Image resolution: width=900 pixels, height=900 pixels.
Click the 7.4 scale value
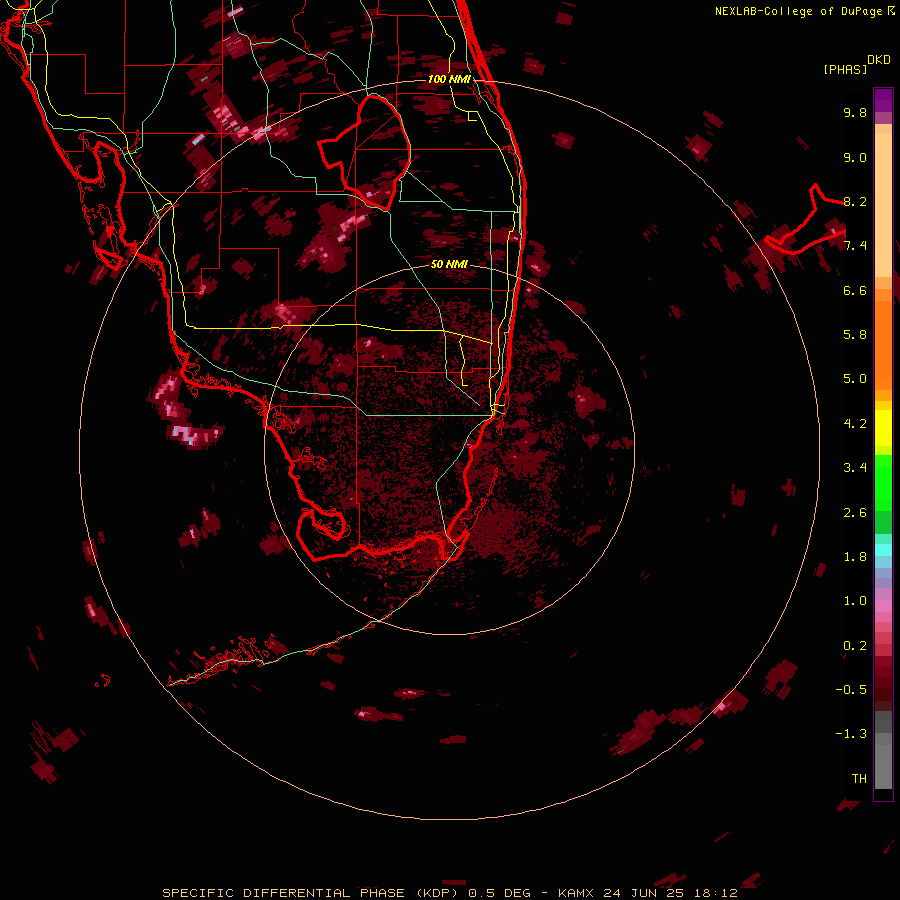[x=855, y=246]
